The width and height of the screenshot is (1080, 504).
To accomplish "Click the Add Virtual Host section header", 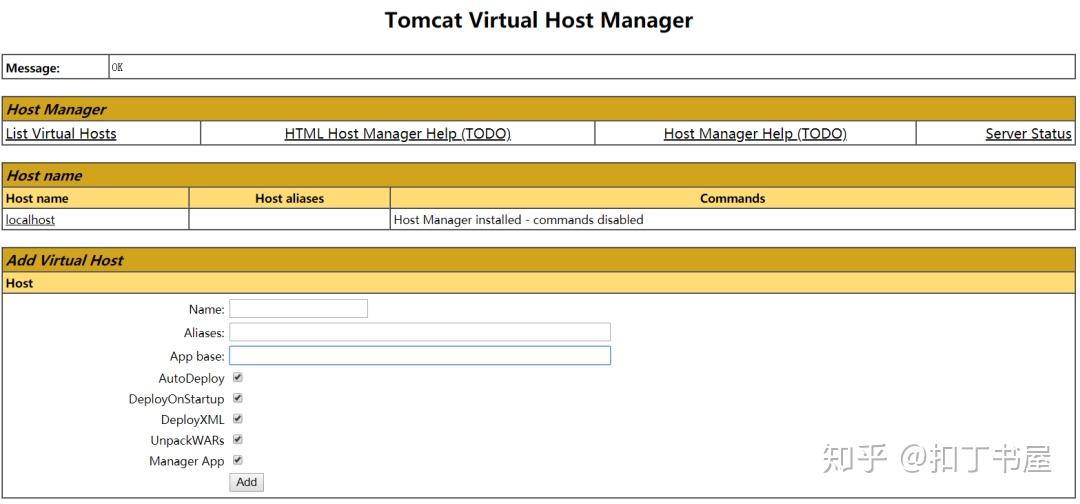I will pos(538,260).
